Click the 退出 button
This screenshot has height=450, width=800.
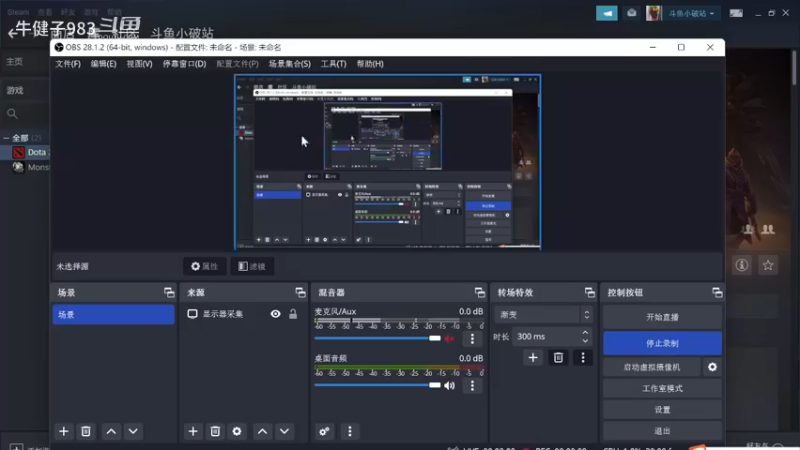[662, 431]
